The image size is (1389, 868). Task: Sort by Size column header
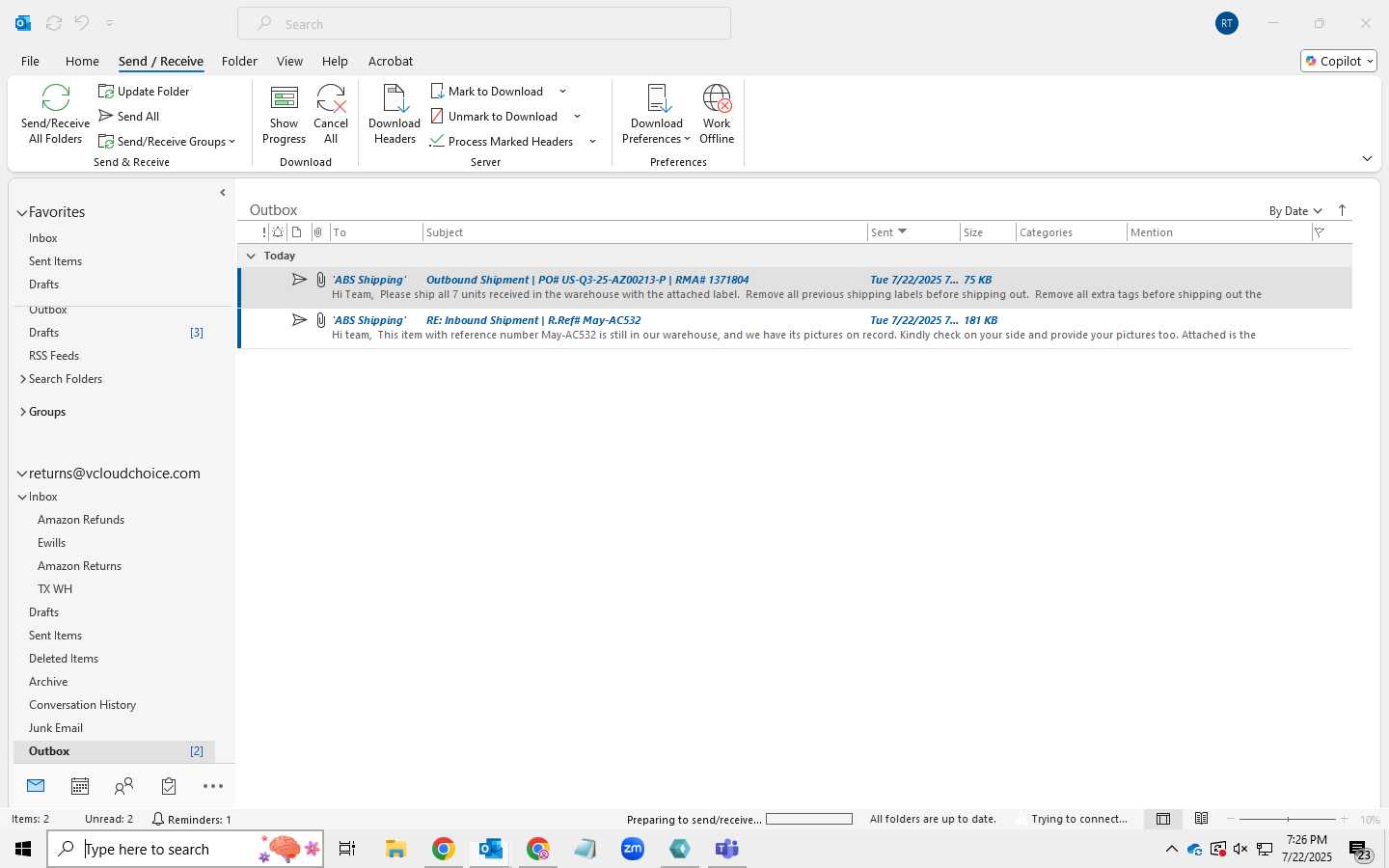988,232
